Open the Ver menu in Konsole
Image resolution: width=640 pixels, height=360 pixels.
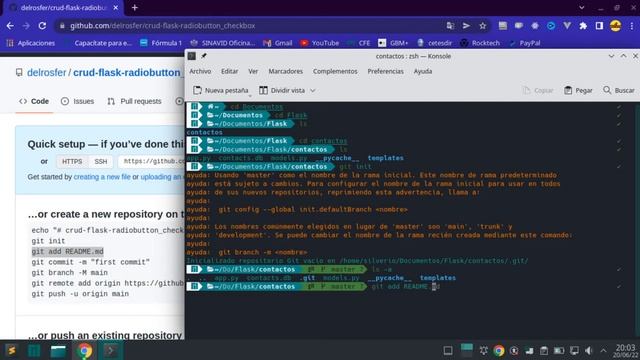[x=253, y=71]
